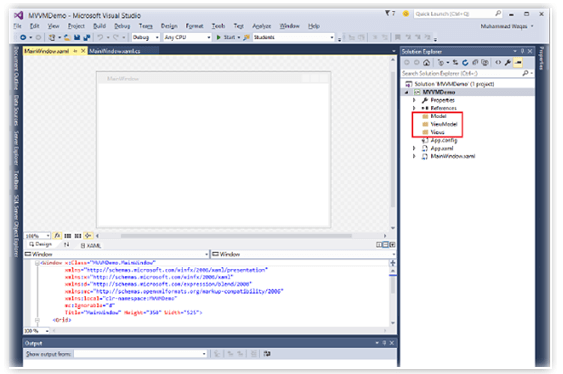Open the Toolbox side tab on left edge

pyautogui.click(x=16, y=179)
